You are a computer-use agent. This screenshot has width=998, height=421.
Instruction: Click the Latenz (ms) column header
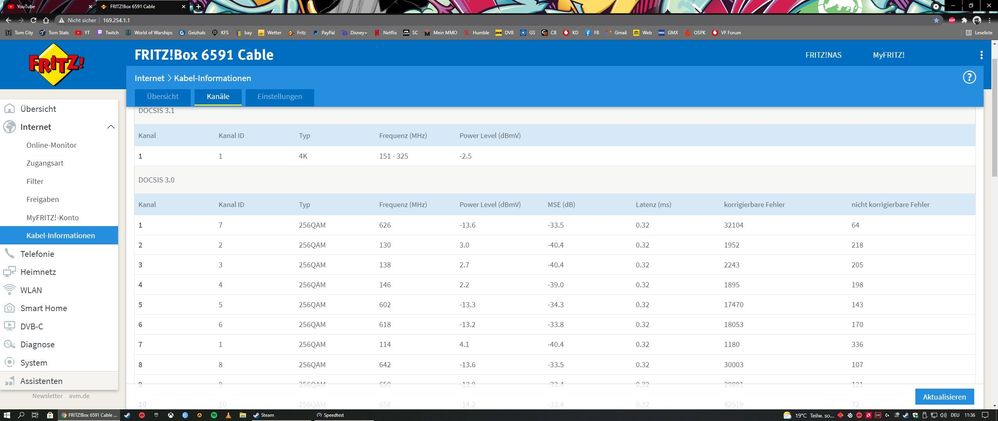pos(653,205)
